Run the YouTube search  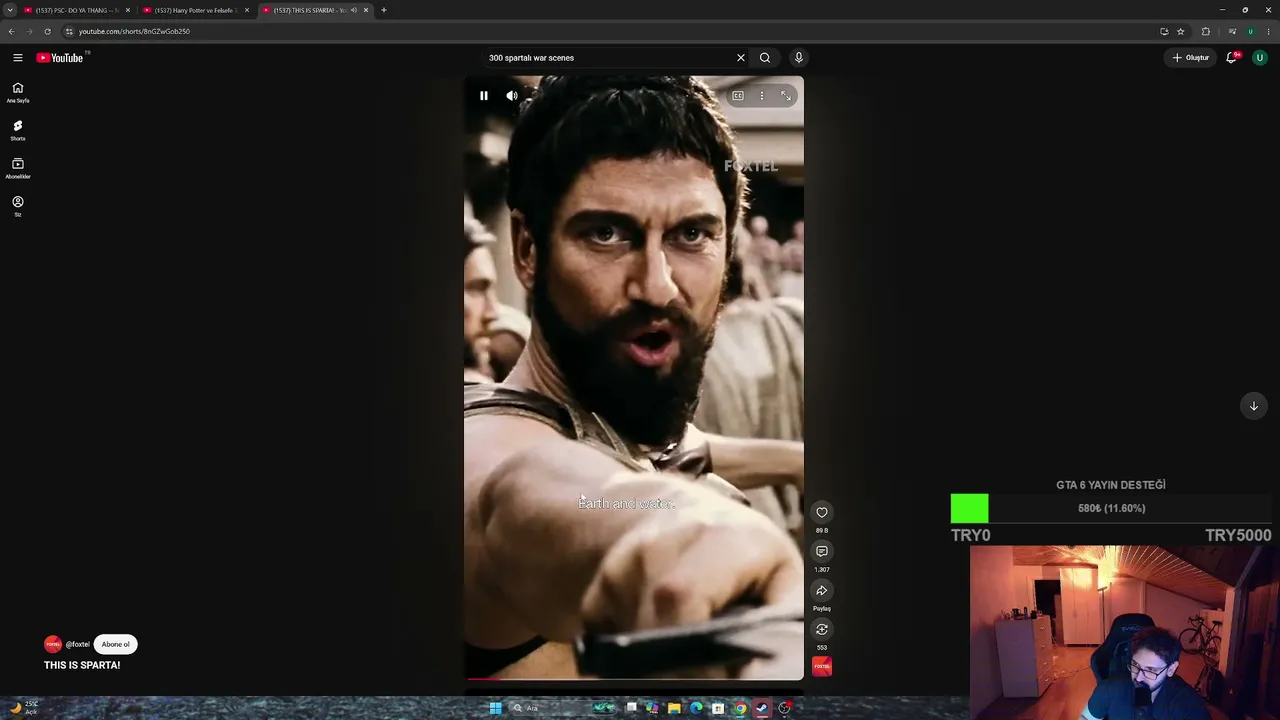(x=765, y=58)
